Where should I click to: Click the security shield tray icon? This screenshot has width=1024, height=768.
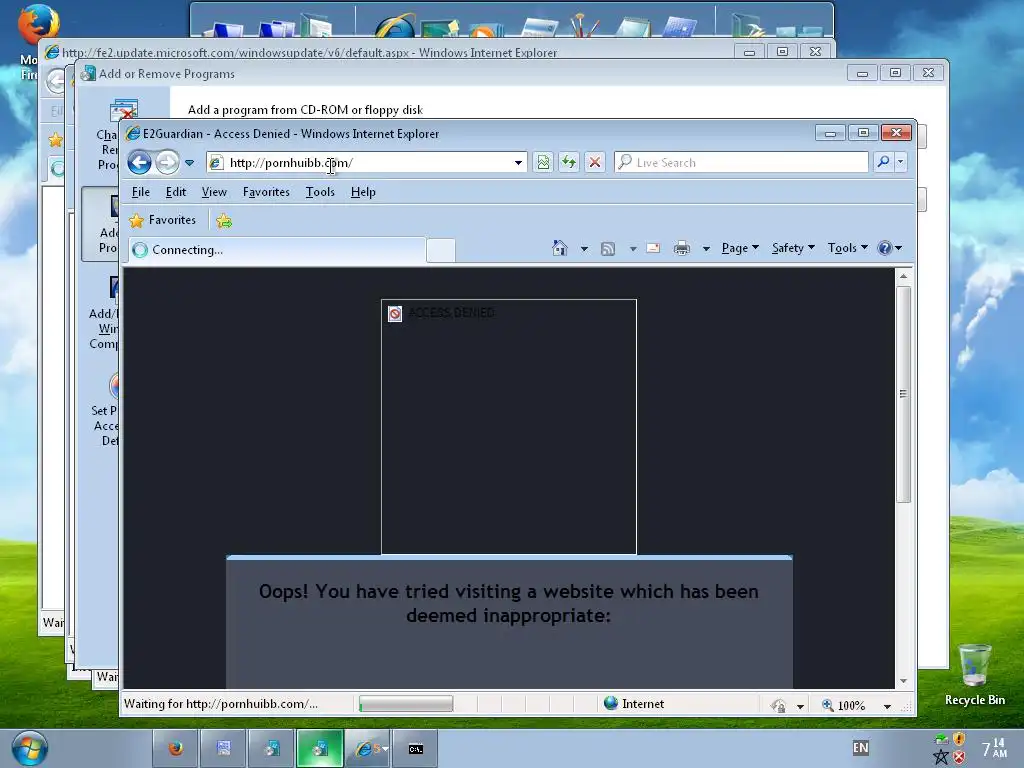tap(959, 739)
